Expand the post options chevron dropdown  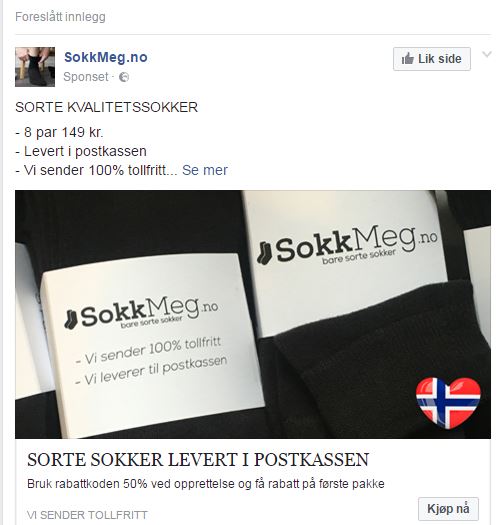coord(487,54)
